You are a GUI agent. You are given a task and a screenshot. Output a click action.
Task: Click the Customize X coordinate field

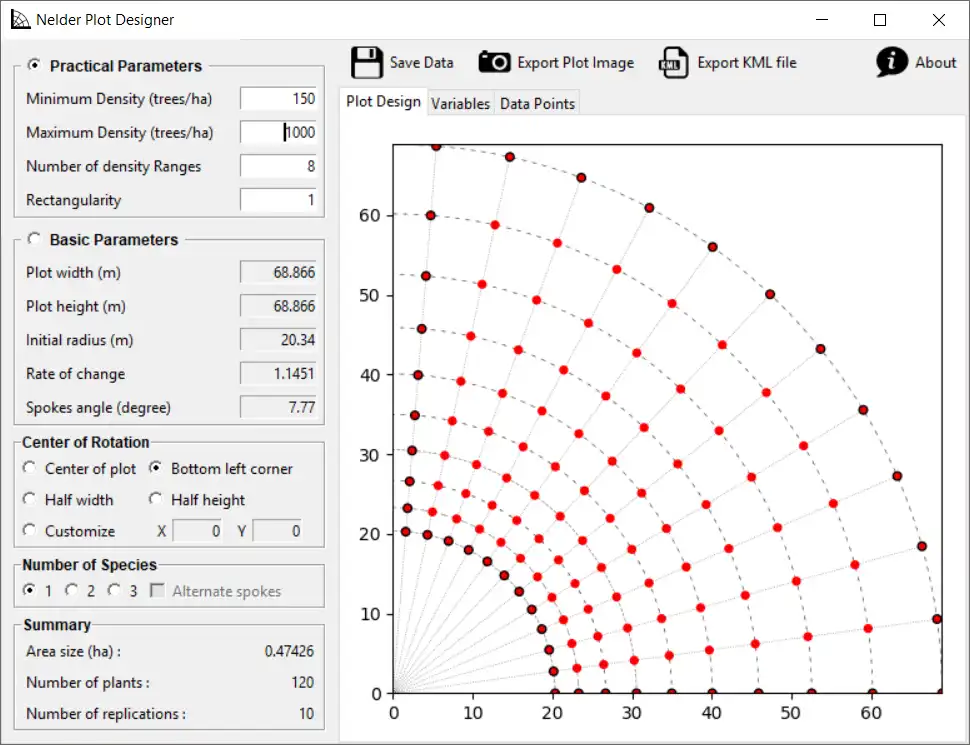197,531
